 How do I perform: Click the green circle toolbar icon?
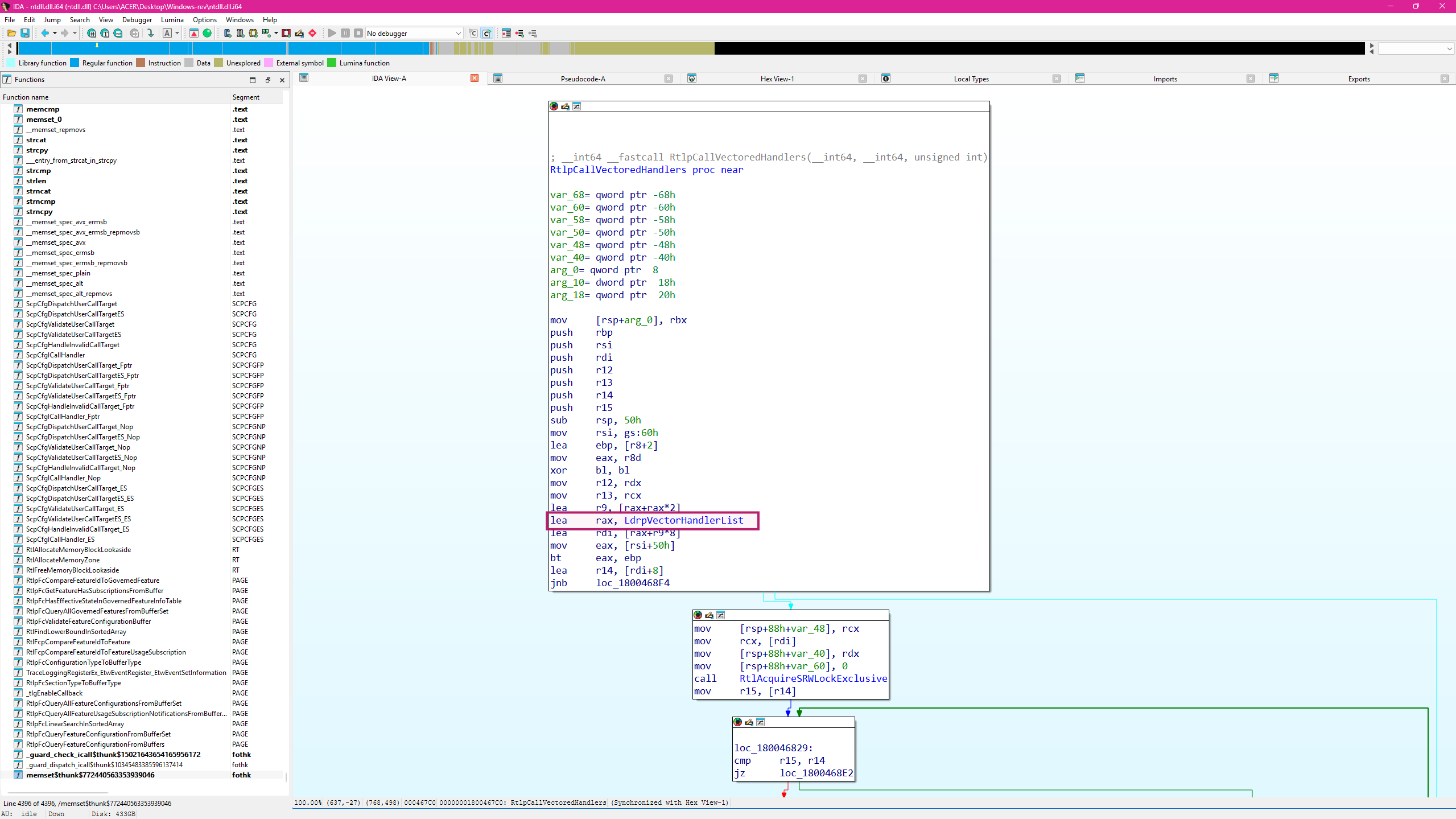207,33
